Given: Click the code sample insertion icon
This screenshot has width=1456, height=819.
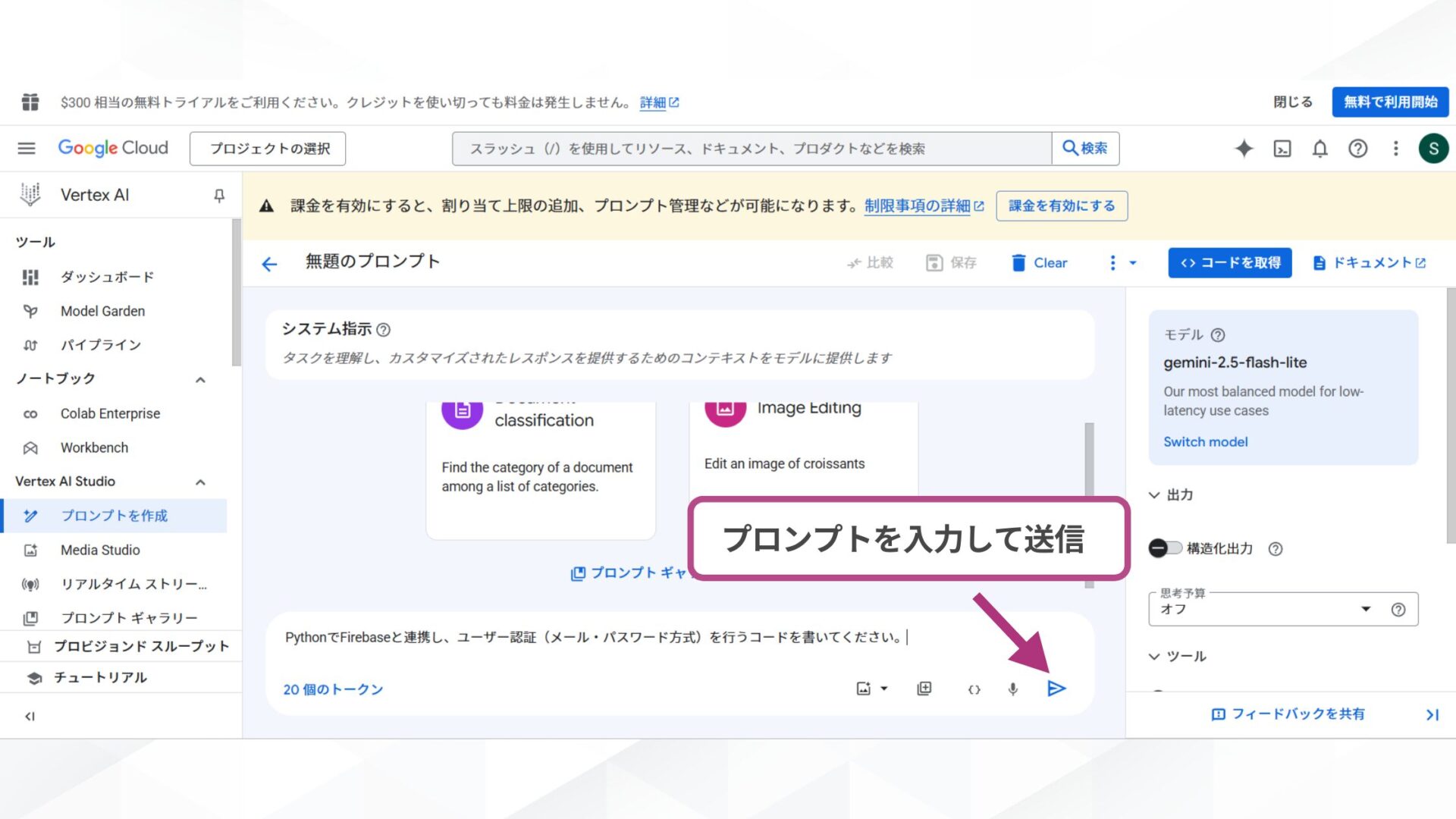Looking at the screenshot, I should [x=974, y=689].
